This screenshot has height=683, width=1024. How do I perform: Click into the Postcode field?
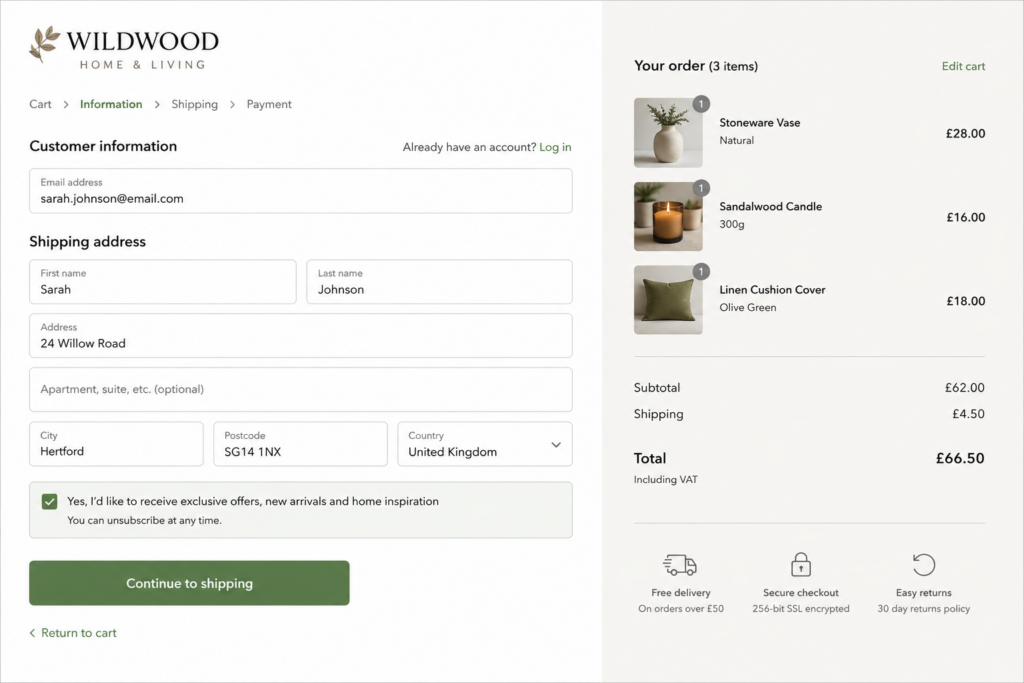300,444
